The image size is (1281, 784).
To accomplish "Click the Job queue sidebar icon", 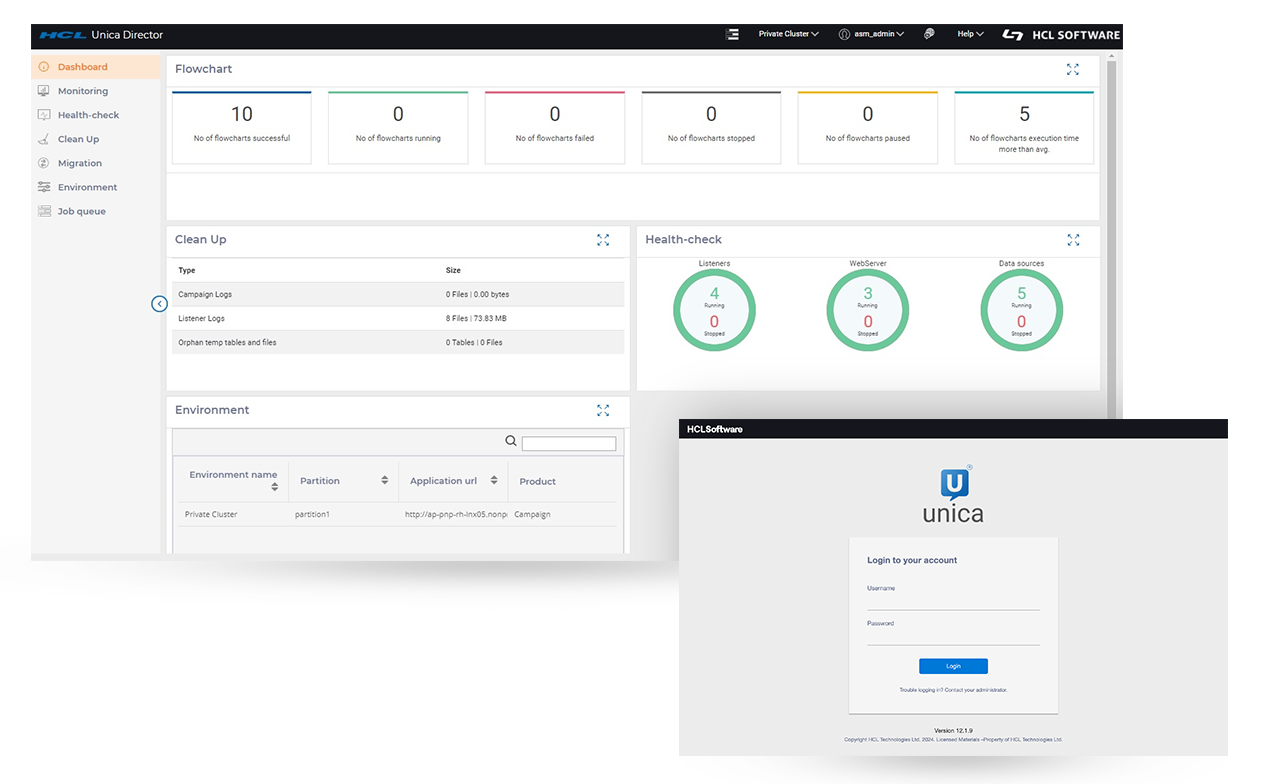I will (x=44, y=211).
